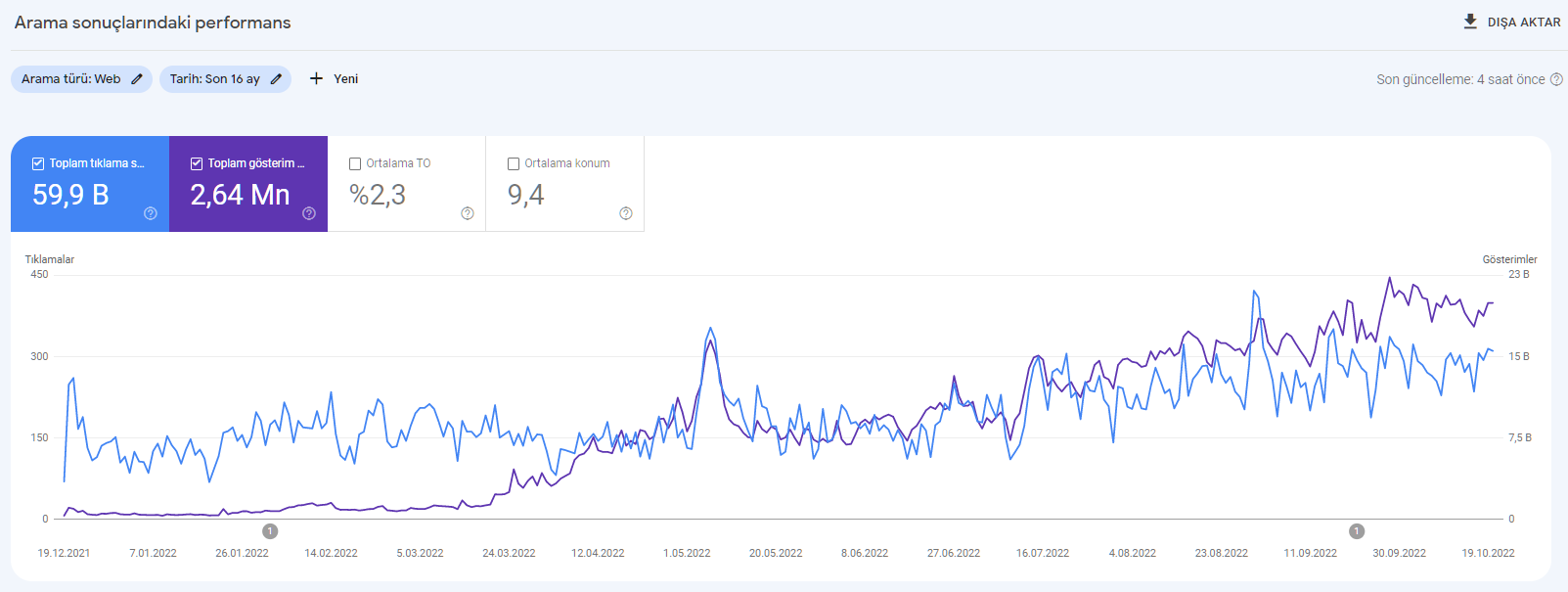Add a new filter with Yeni
1568x592 pixels.
click(x=334, y=78)
